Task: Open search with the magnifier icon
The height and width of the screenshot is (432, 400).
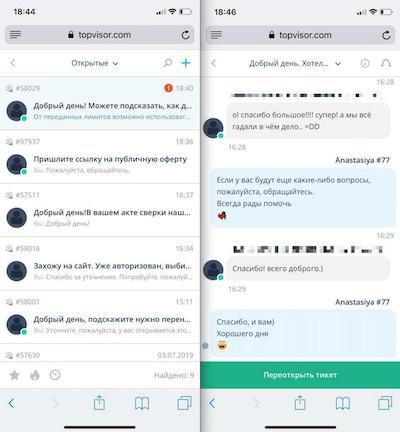Action: tap(168, 63)
